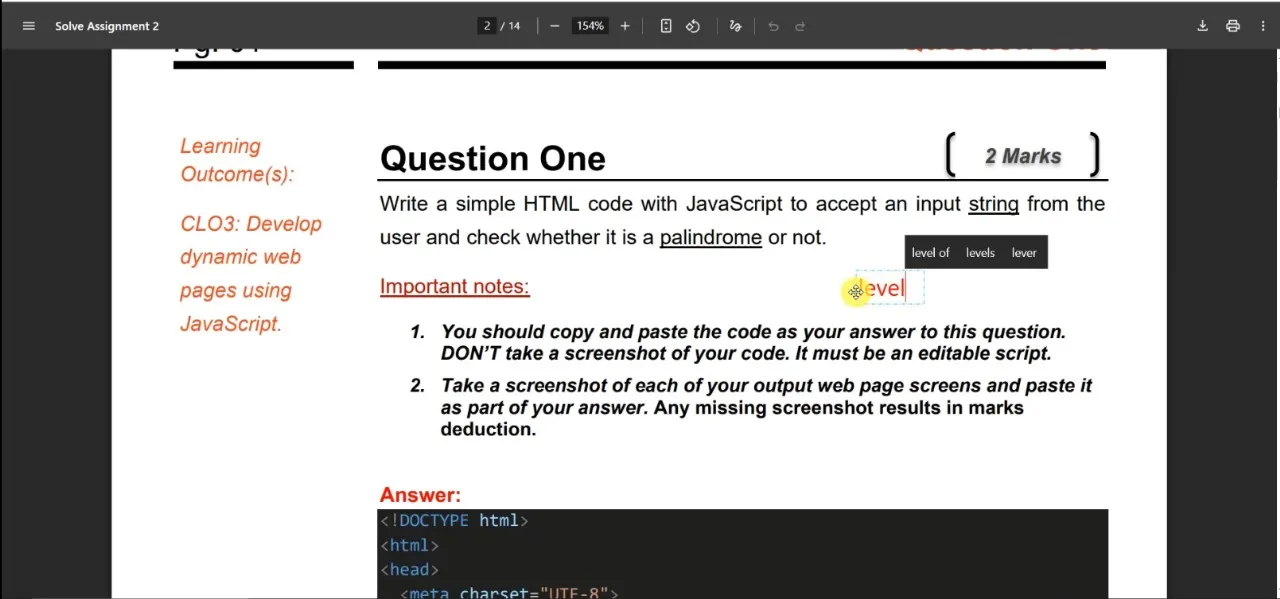
Task: Click the underlined "string" link
Action: (993, 203)
